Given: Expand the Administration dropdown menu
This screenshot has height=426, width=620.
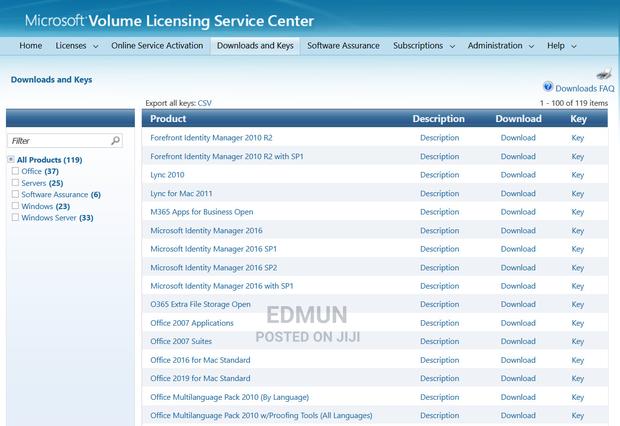Looking at the screenshot, I should (531, 46).
